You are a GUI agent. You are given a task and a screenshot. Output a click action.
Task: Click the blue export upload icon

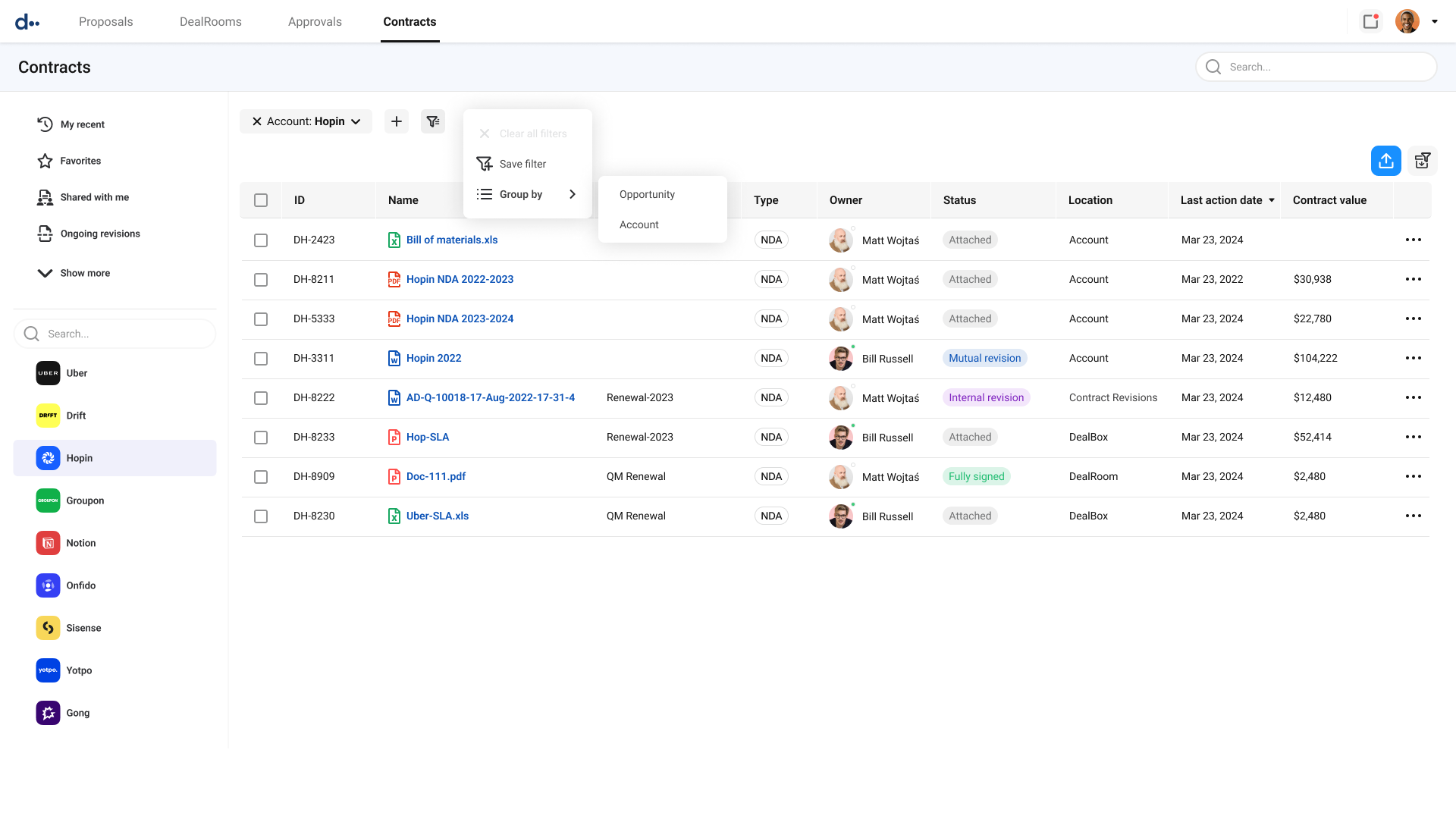(x=1385, y=161)
